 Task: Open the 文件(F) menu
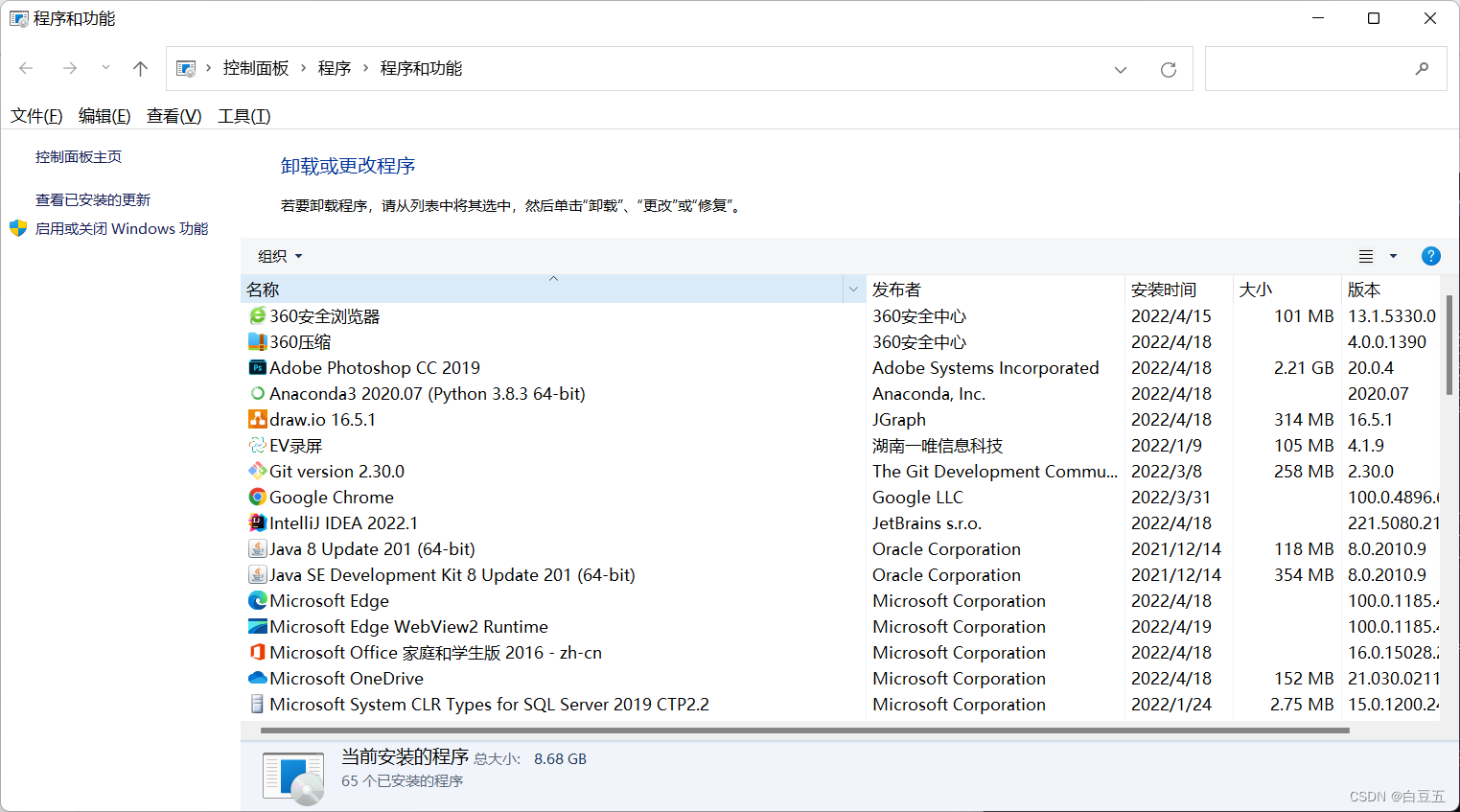click(x=36, y=116)
